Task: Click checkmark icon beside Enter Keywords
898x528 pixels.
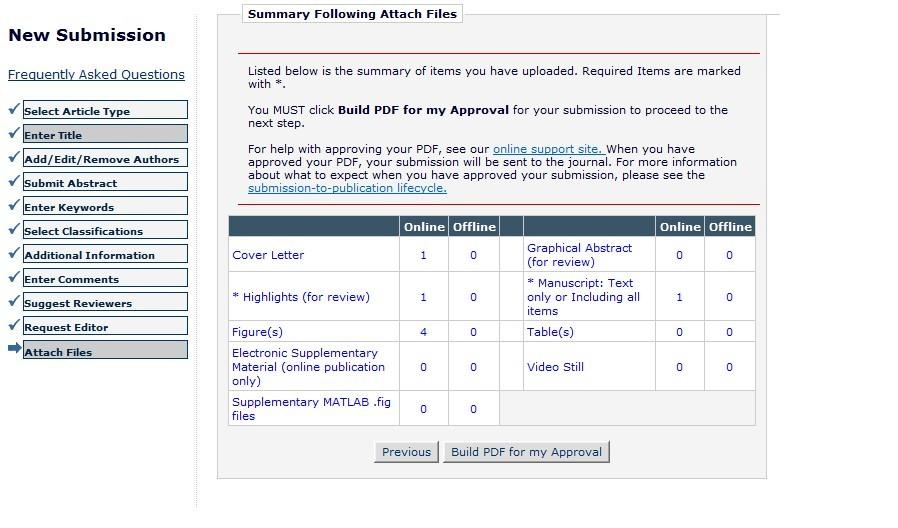Action: [14, 205]
